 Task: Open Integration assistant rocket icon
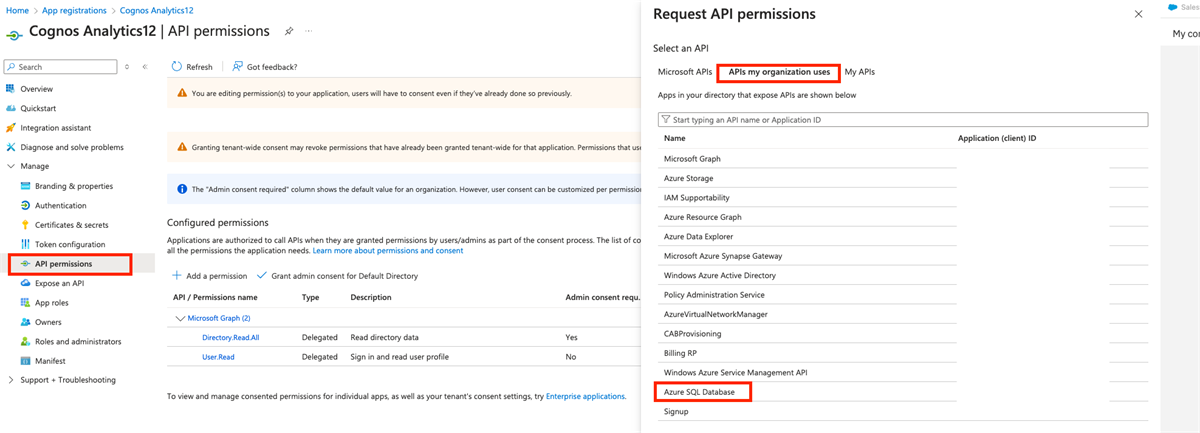pos(11,128)
